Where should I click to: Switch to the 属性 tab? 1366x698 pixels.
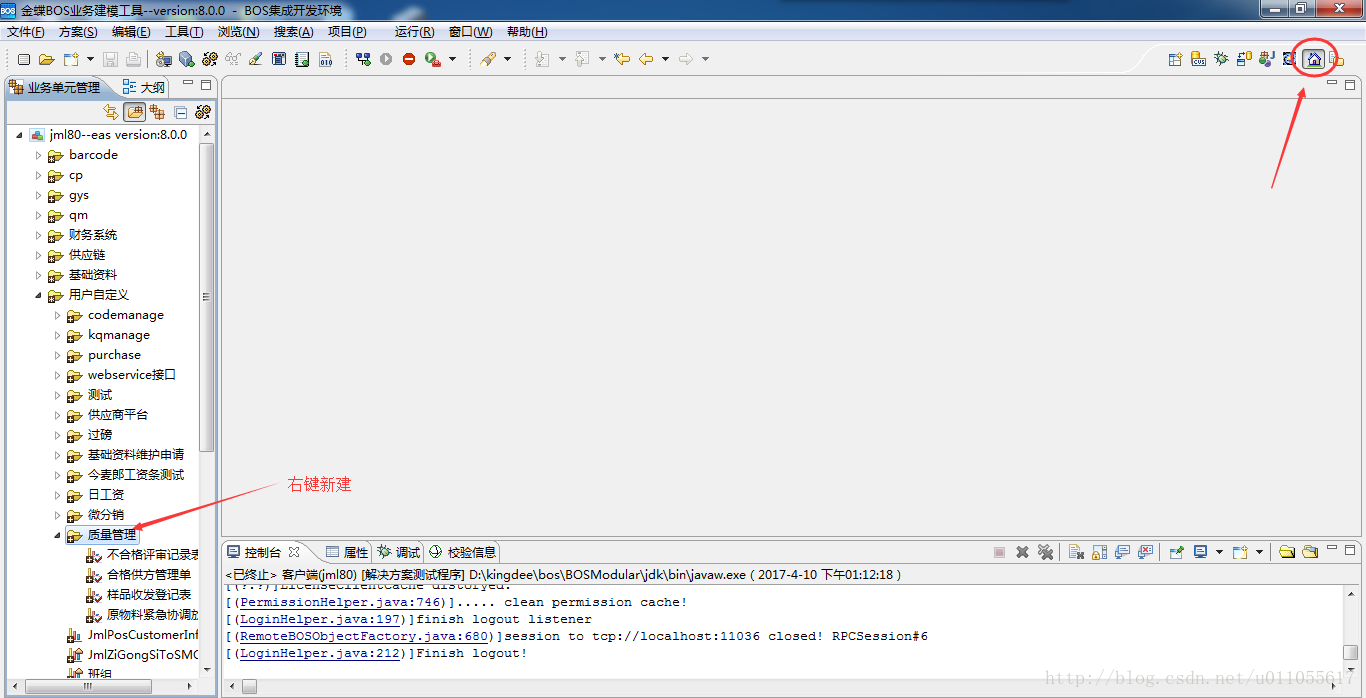346,552
